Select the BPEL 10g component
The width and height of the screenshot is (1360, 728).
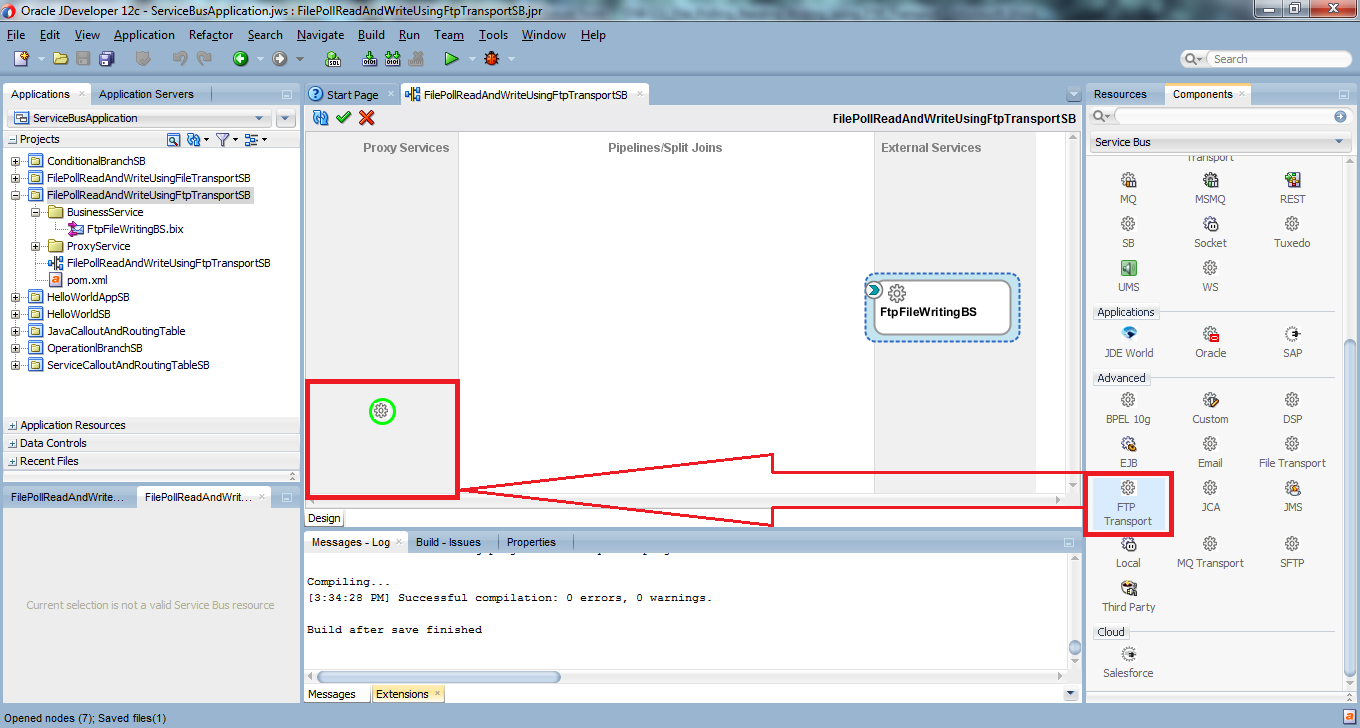coord(1128,407)
